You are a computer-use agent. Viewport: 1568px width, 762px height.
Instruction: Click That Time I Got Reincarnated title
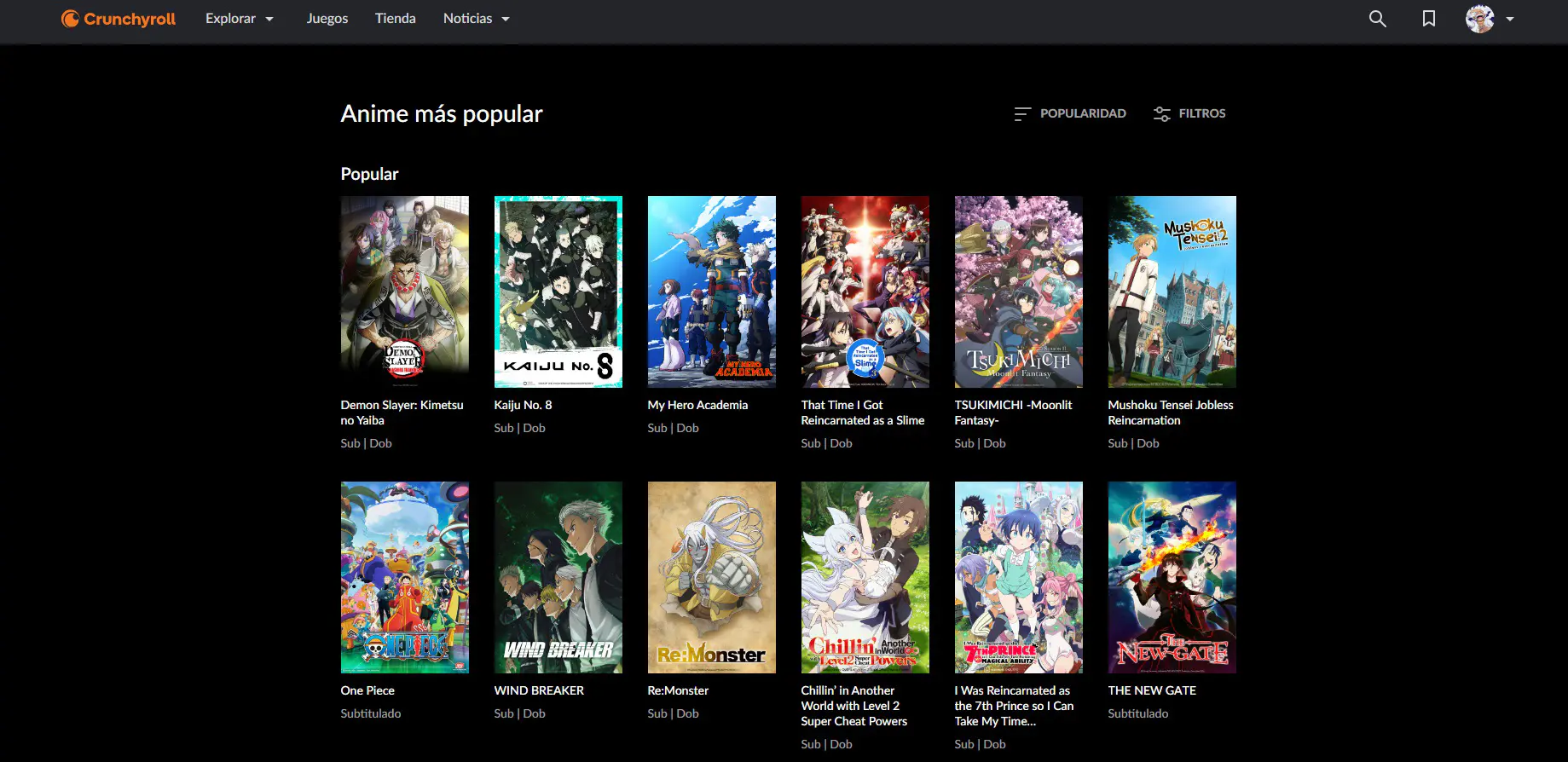[x=863, y=413]
